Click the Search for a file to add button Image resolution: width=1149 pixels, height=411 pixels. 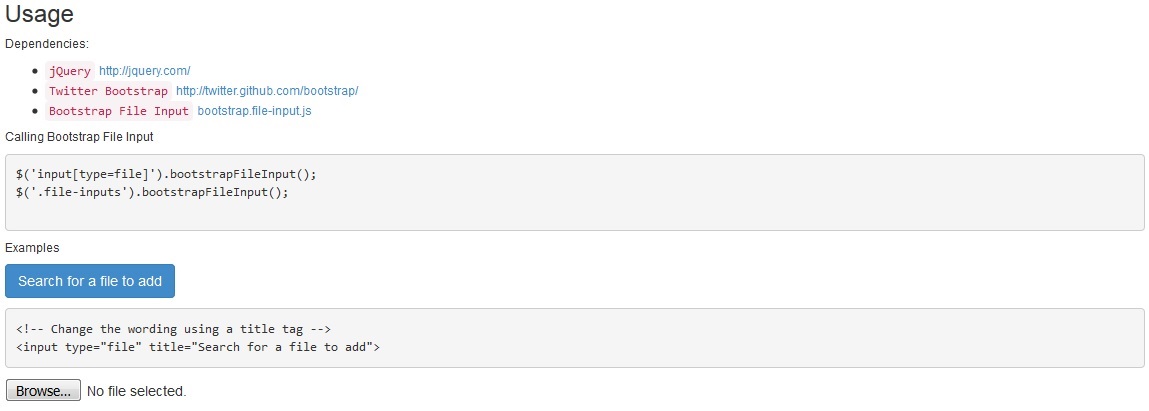coord(90,281)
